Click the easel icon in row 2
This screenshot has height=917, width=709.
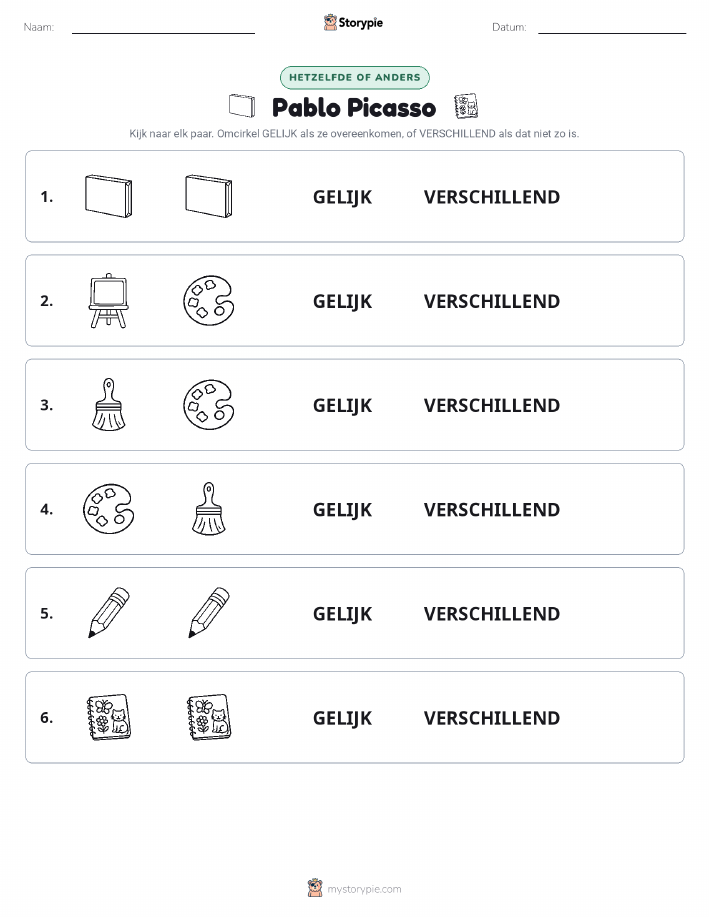[x=109, y=301]
